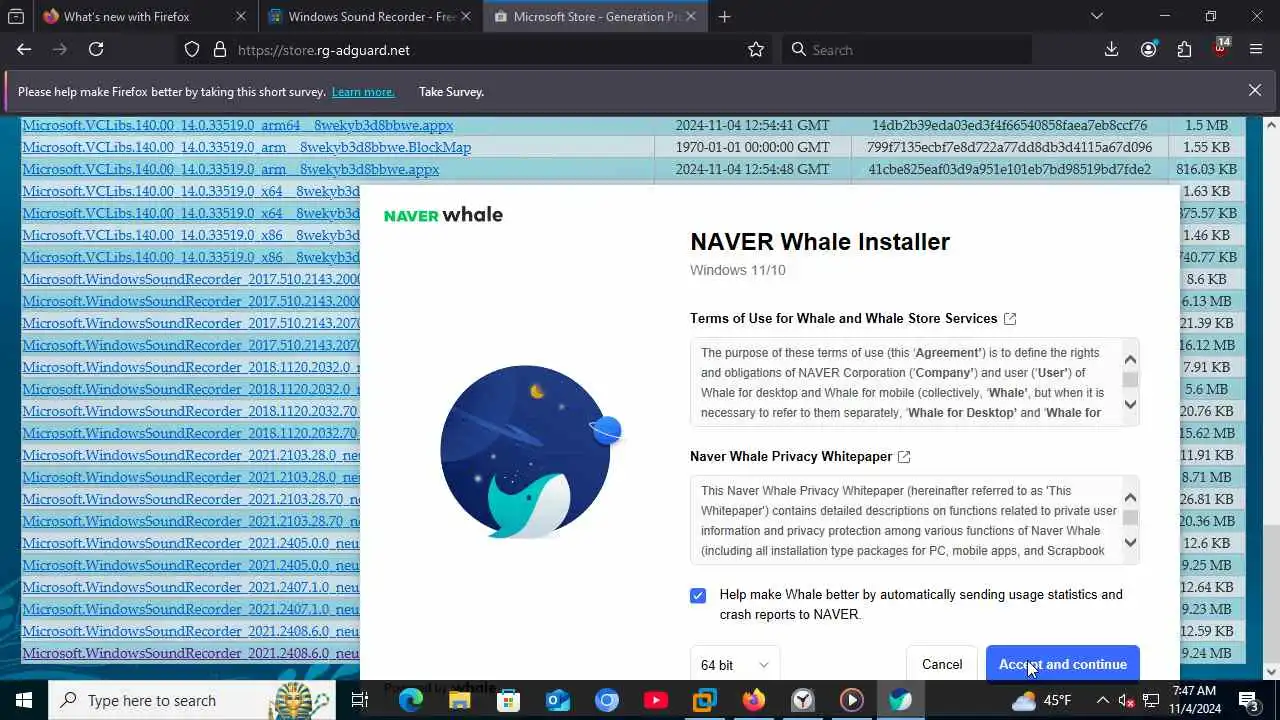Follow the Learn more link
This screenshot has height=720, width=1280.
(x=363, y=92)
